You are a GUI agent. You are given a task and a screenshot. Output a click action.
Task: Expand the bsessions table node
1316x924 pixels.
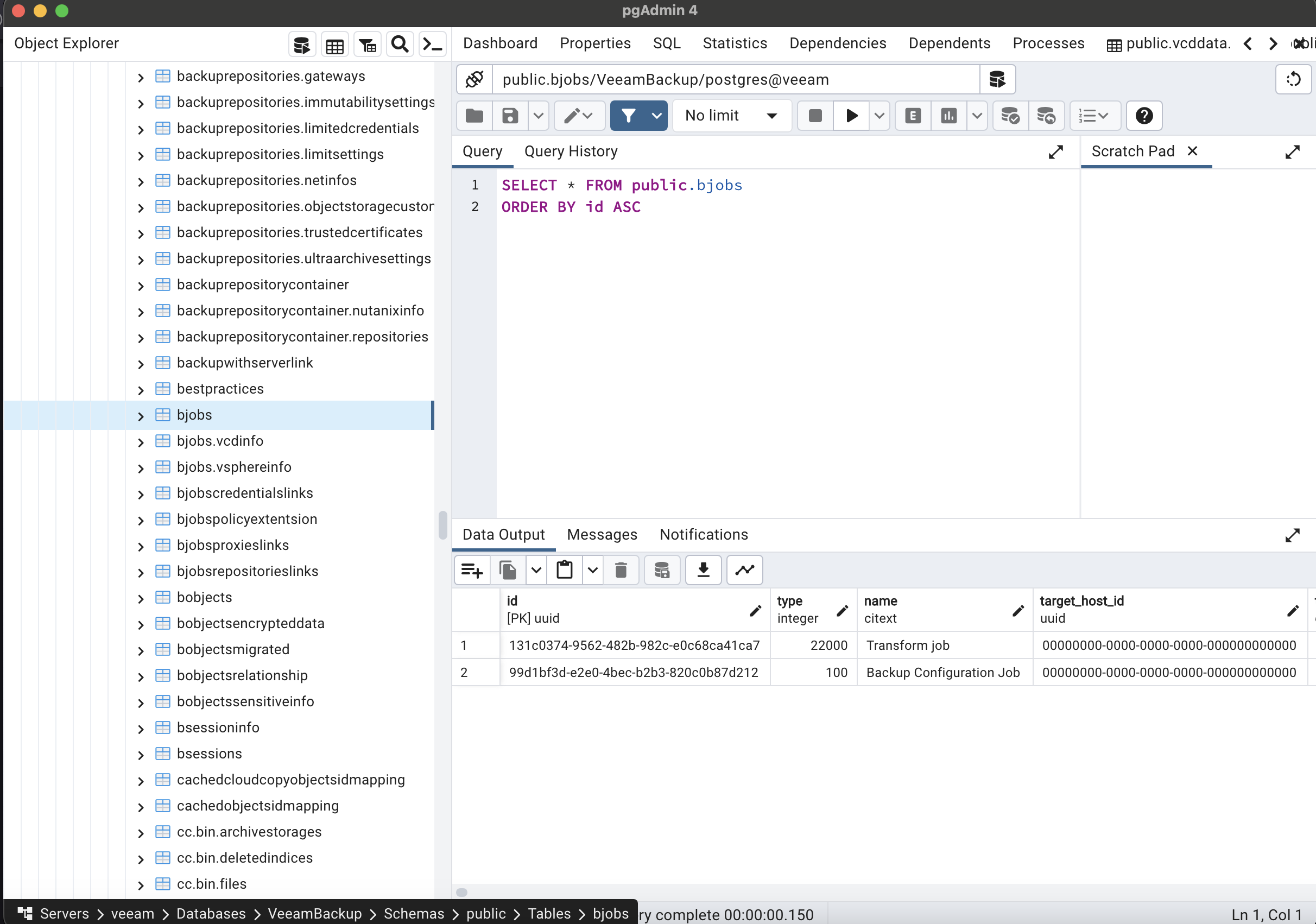pos(141,754)
